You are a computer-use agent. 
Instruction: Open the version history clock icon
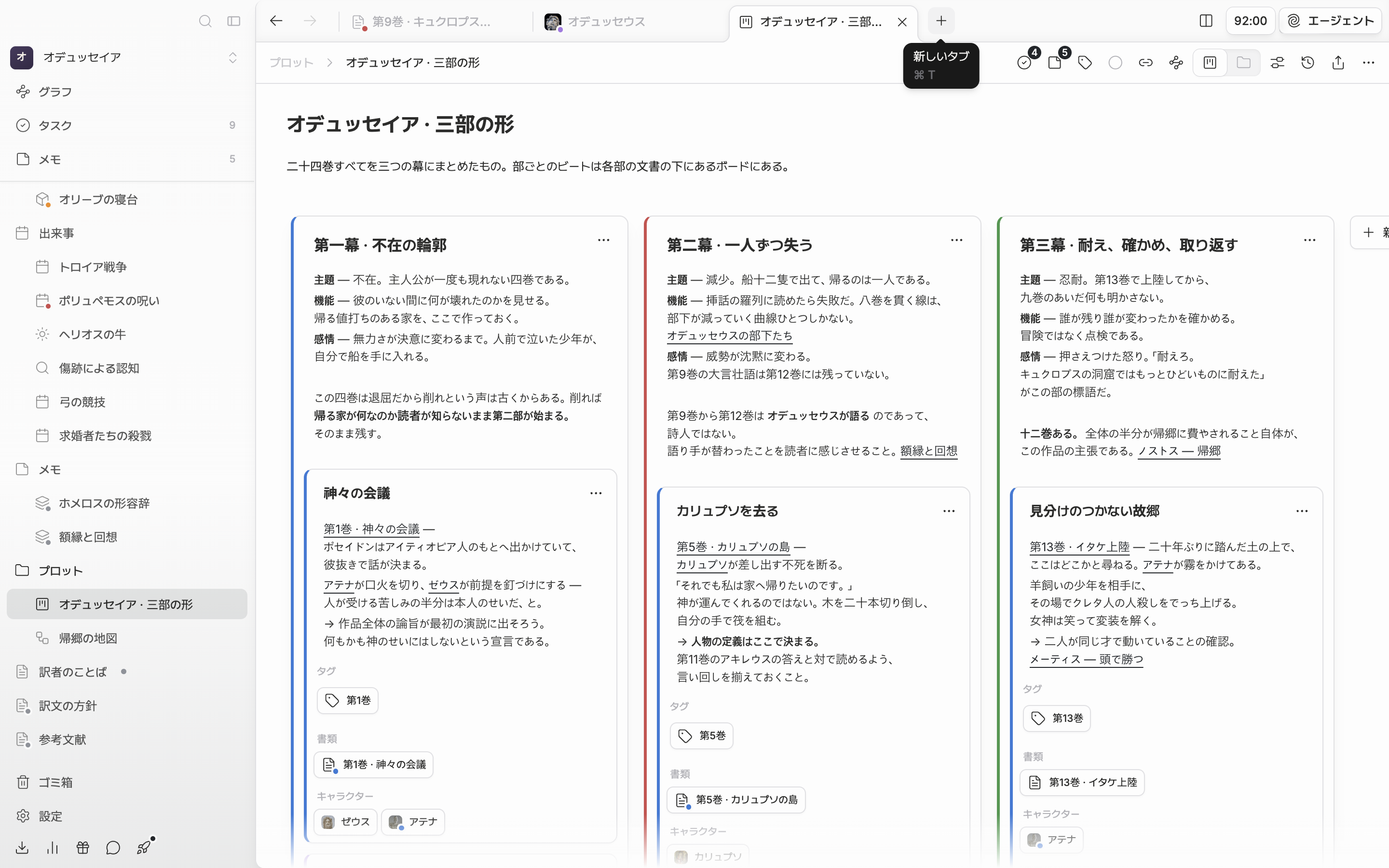(x=1307, y=63)
